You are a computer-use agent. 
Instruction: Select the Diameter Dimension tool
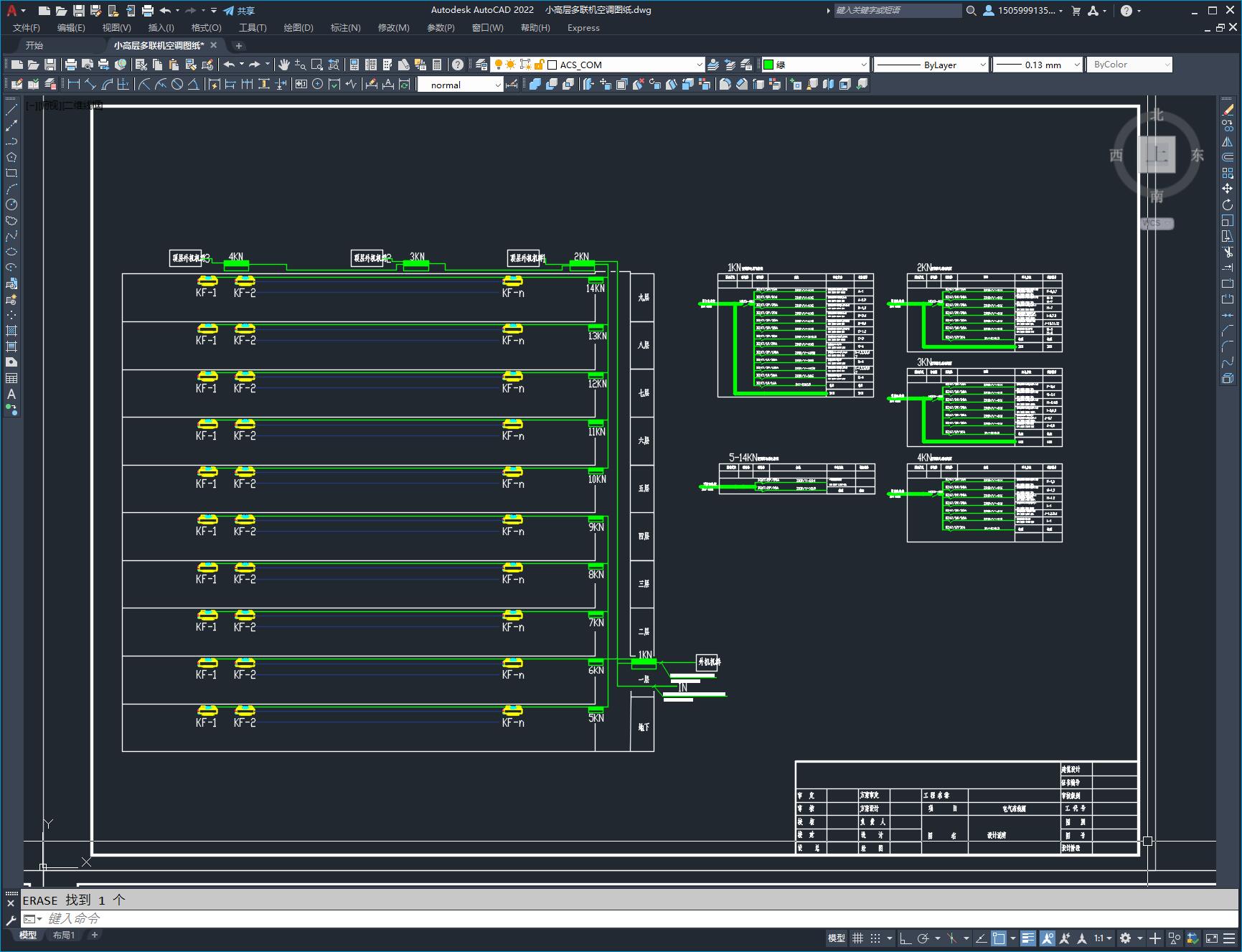pyautogui.click(x=177, y=84)
